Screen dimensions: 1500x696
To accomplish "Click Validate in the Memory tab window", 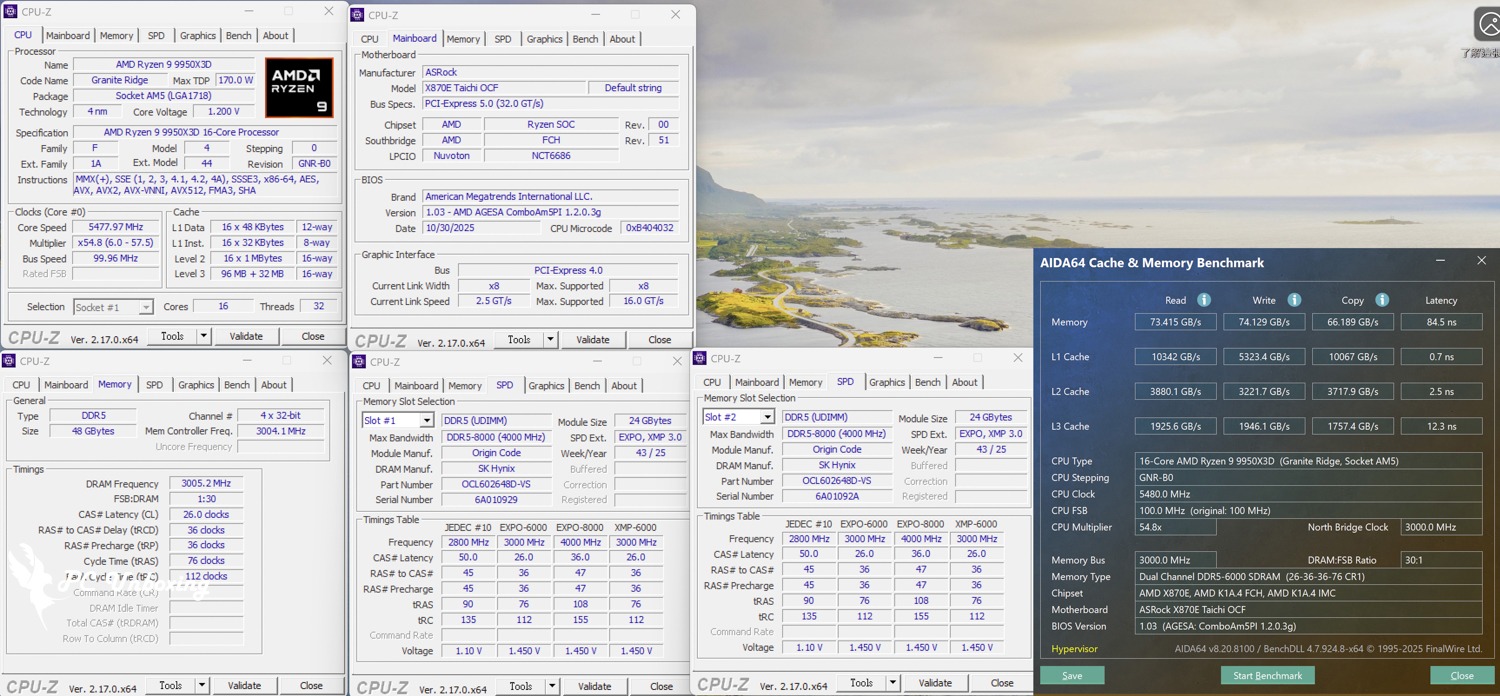I will (x=244, y=686).
